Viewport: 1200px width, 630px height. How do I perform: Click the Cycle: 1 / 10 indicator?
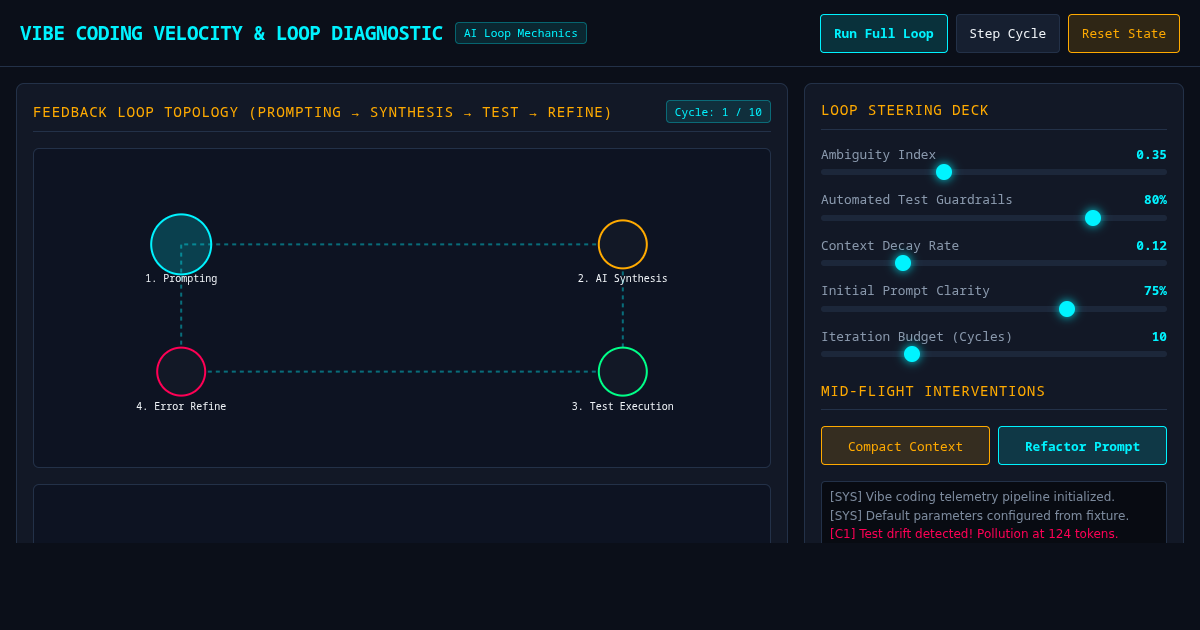(x=718, y=112)
